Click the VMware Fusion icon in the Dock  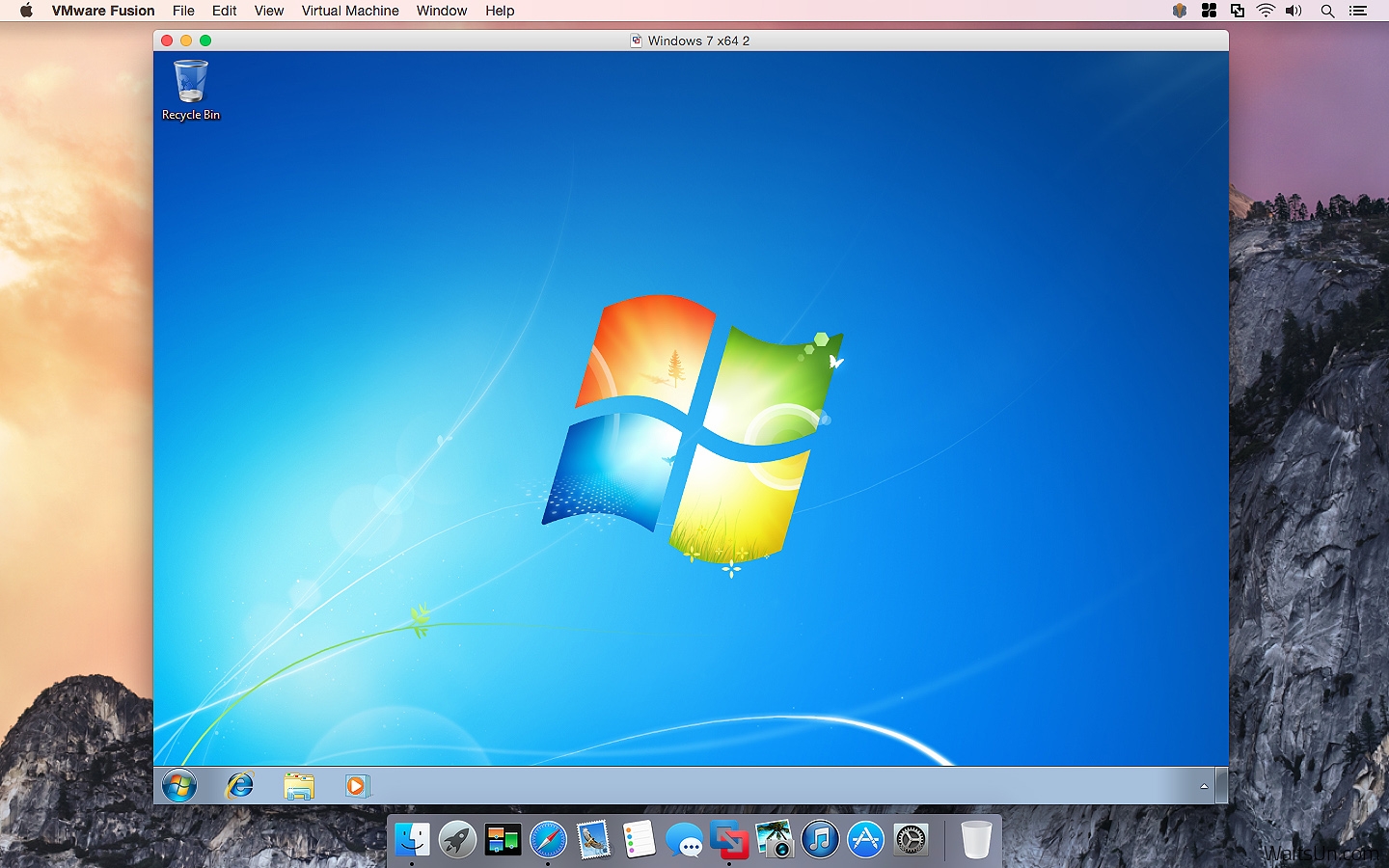730,839
